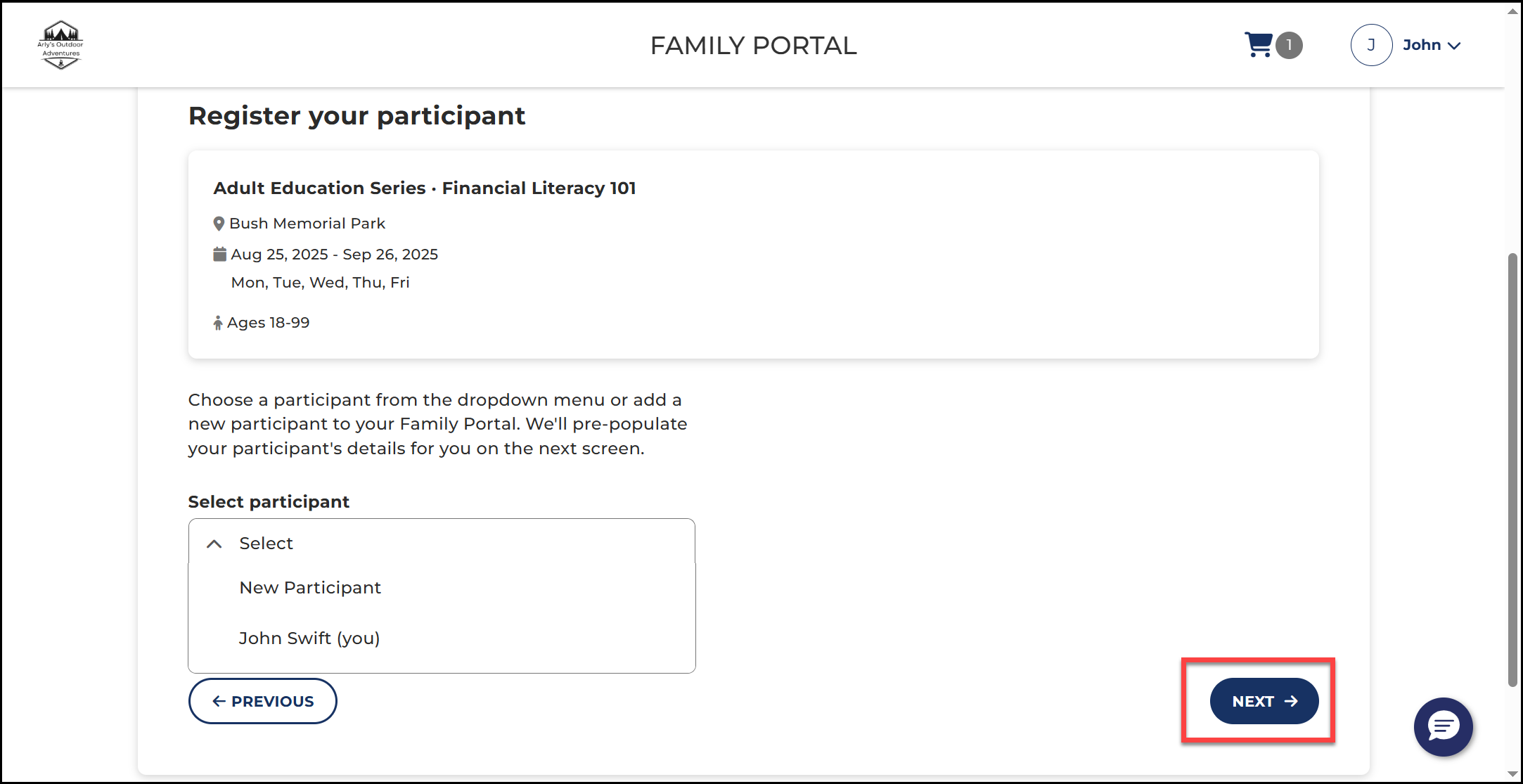
Task: Click the Next button
Action: click(x=1264, y=701)
